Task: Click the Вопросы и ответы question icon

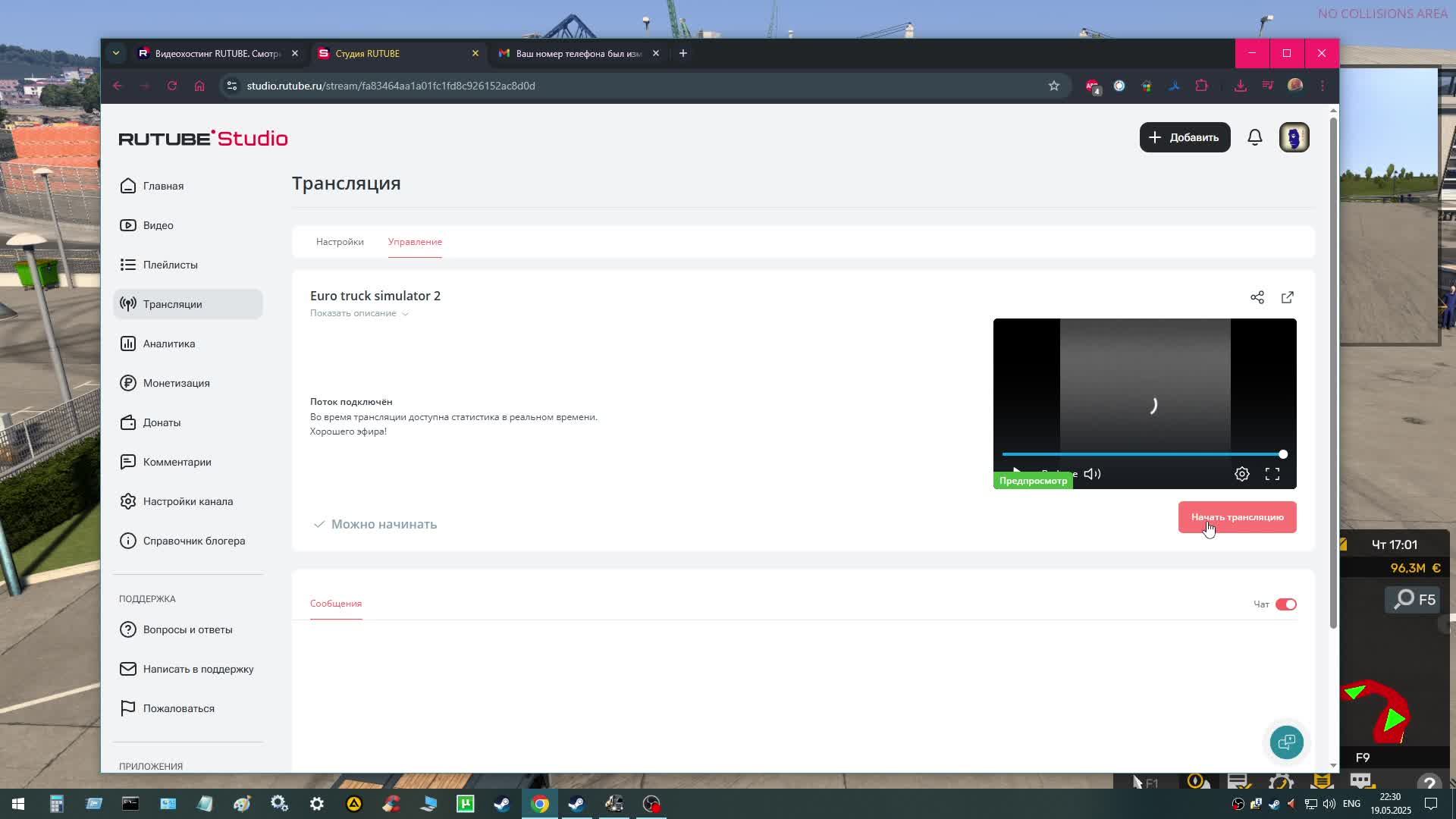Action: coord(128,629)
